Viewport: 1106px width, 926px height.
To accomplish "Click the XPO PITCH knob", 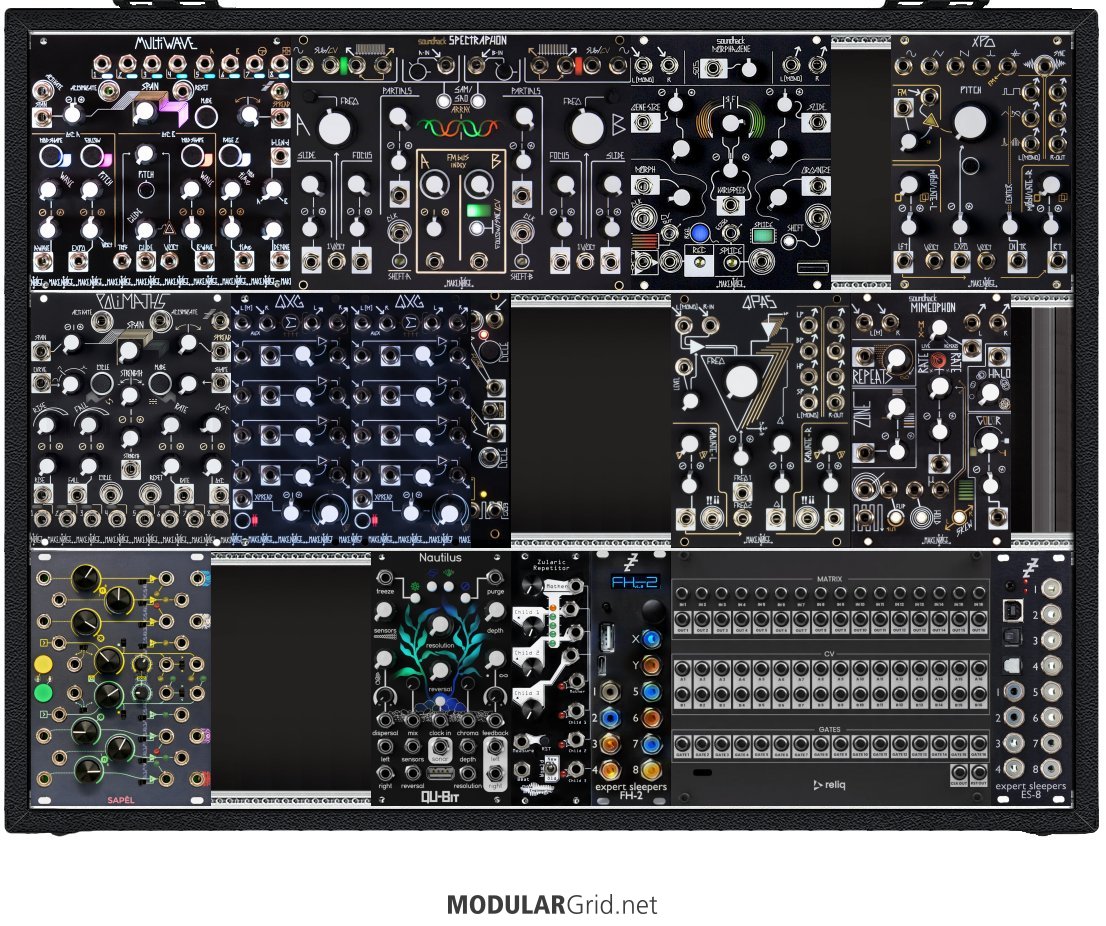I will [971, 122].
